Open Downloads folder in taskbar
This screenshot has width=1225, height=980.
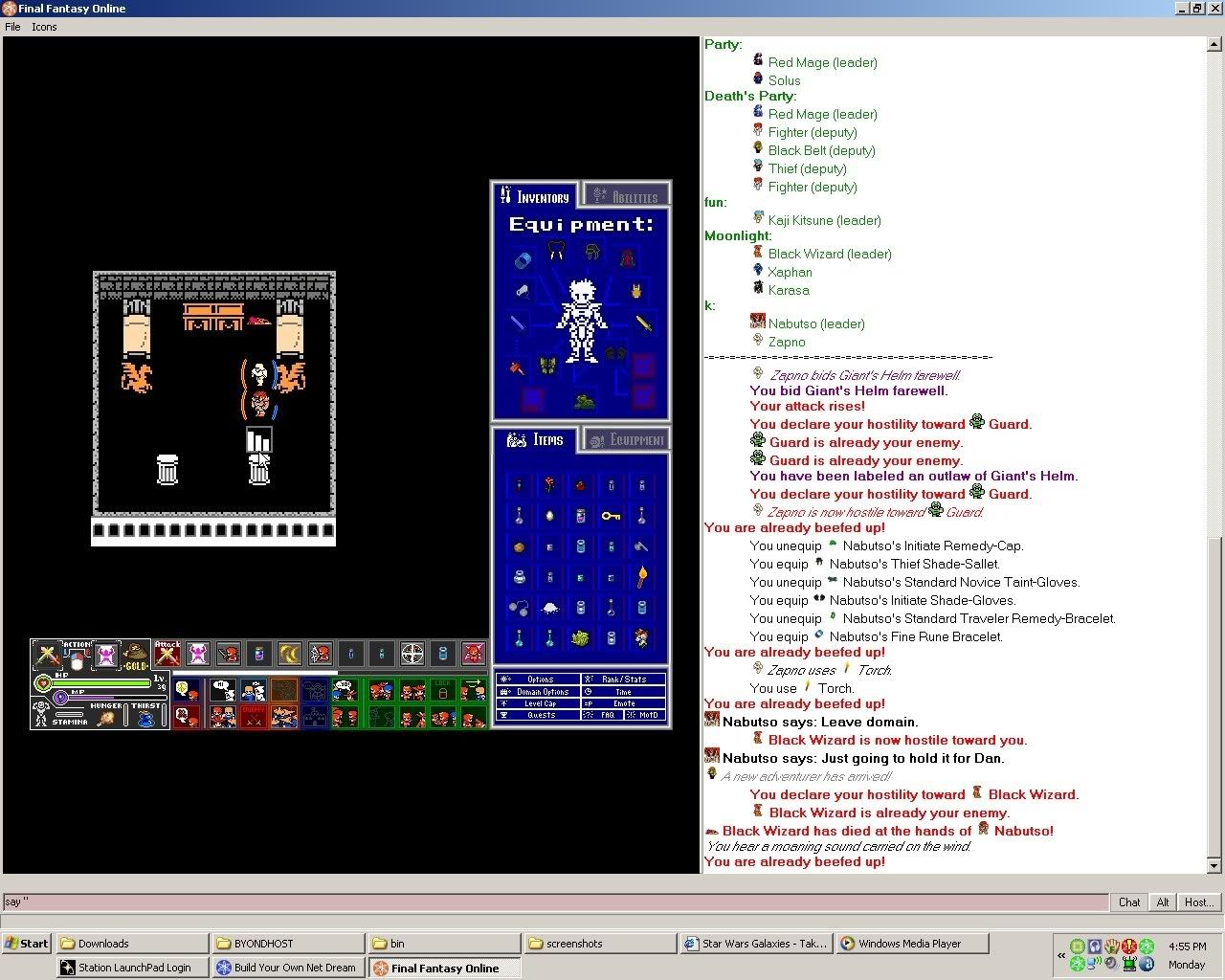(132, 944)
